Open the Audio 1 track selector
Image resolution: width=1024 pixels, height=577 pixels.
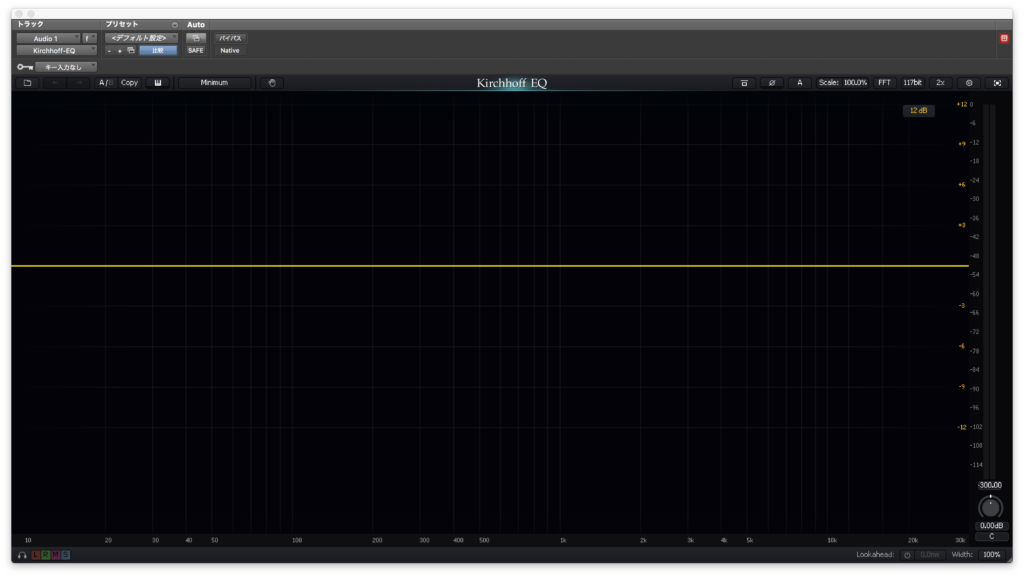pos(48,39)
